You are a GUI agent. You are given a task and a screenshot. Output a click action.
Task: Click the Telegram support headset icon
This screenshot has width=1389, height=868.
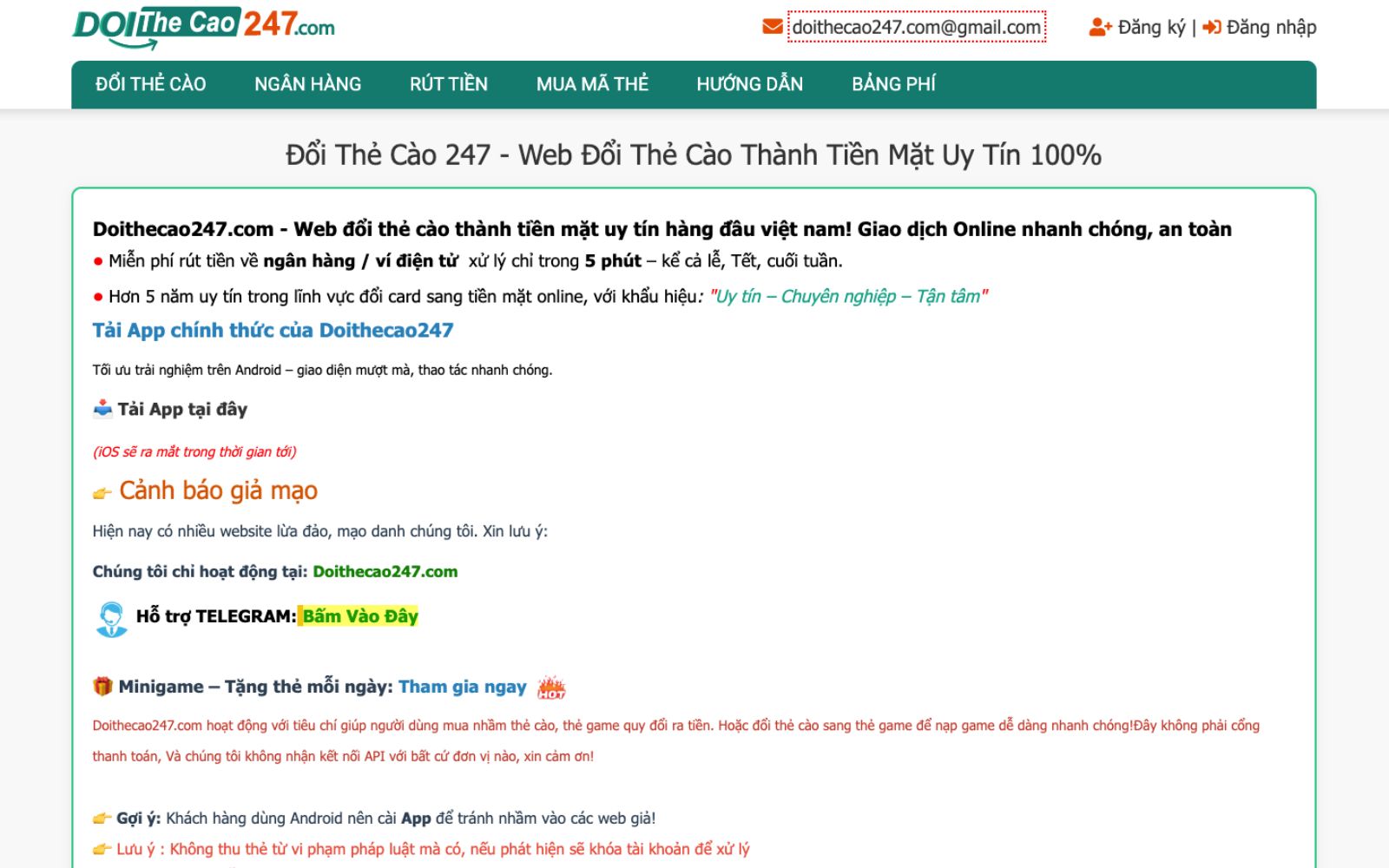click(x=110, y=616)
